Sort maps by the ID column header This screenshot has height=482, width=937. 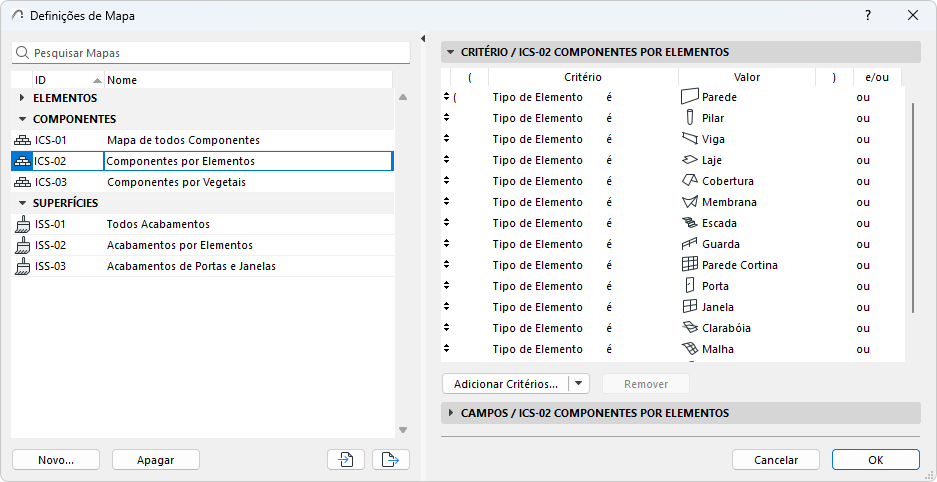(60, 80)
